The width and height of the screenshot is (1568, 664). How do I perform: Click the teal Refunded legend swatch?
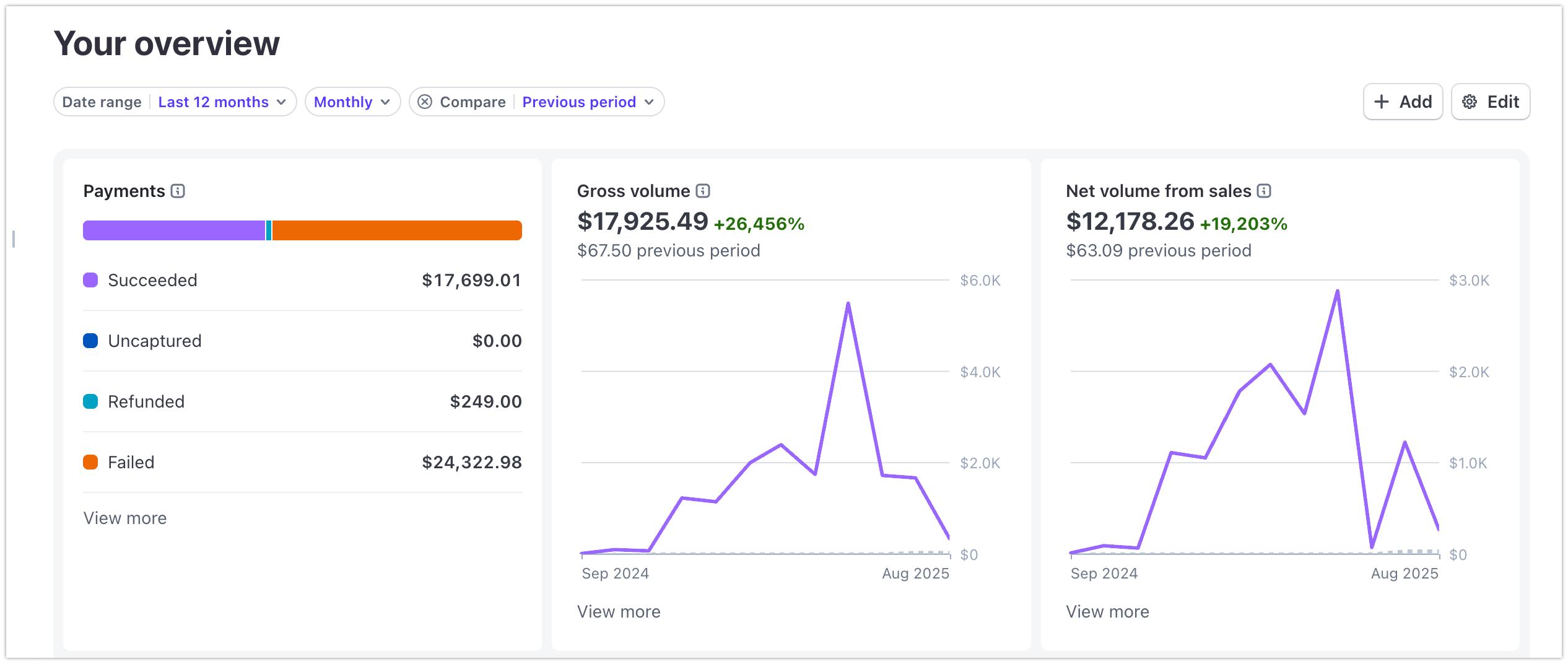90,401
